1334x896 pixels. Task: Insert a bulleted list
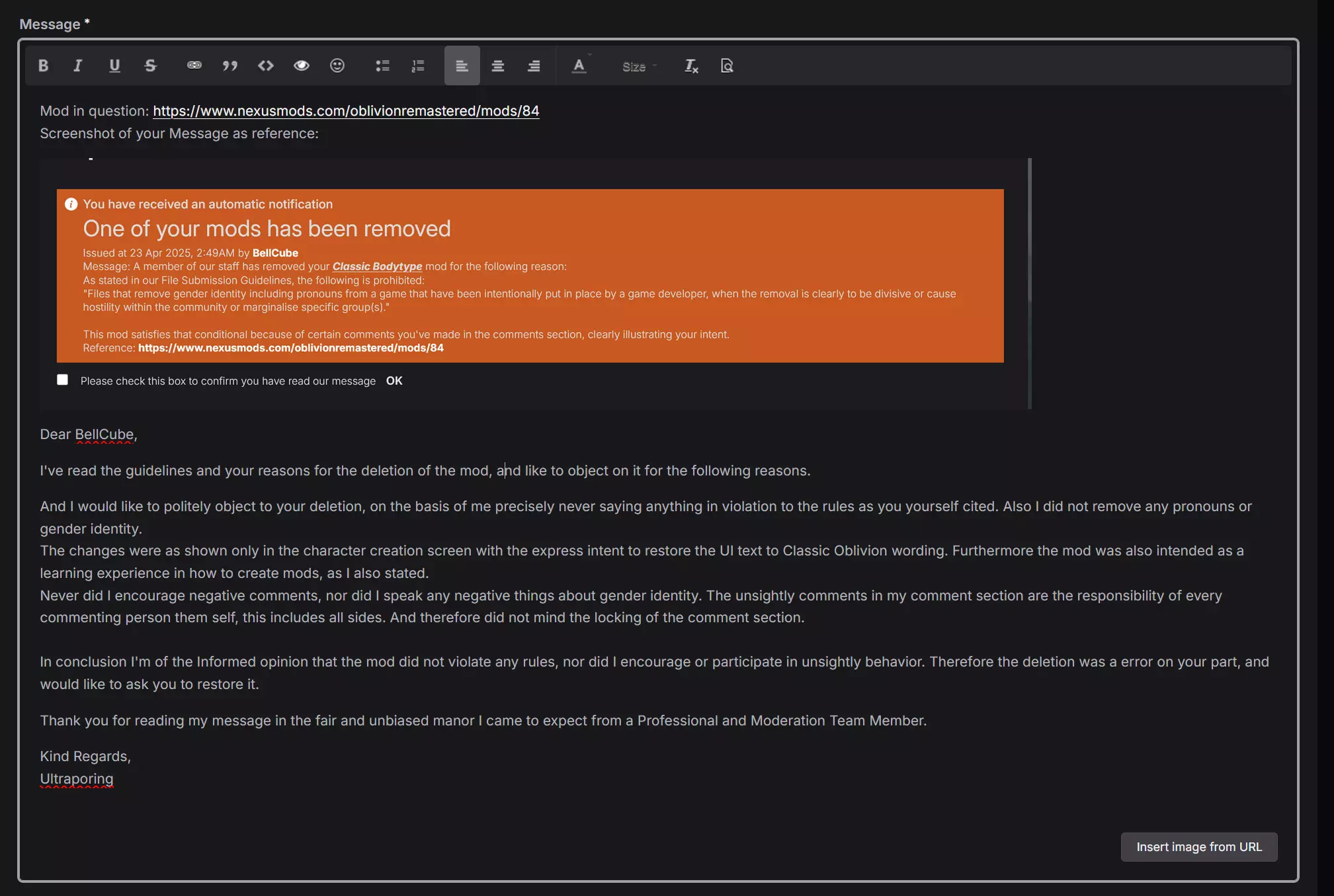pyautogui.click(x=382, y=65)
